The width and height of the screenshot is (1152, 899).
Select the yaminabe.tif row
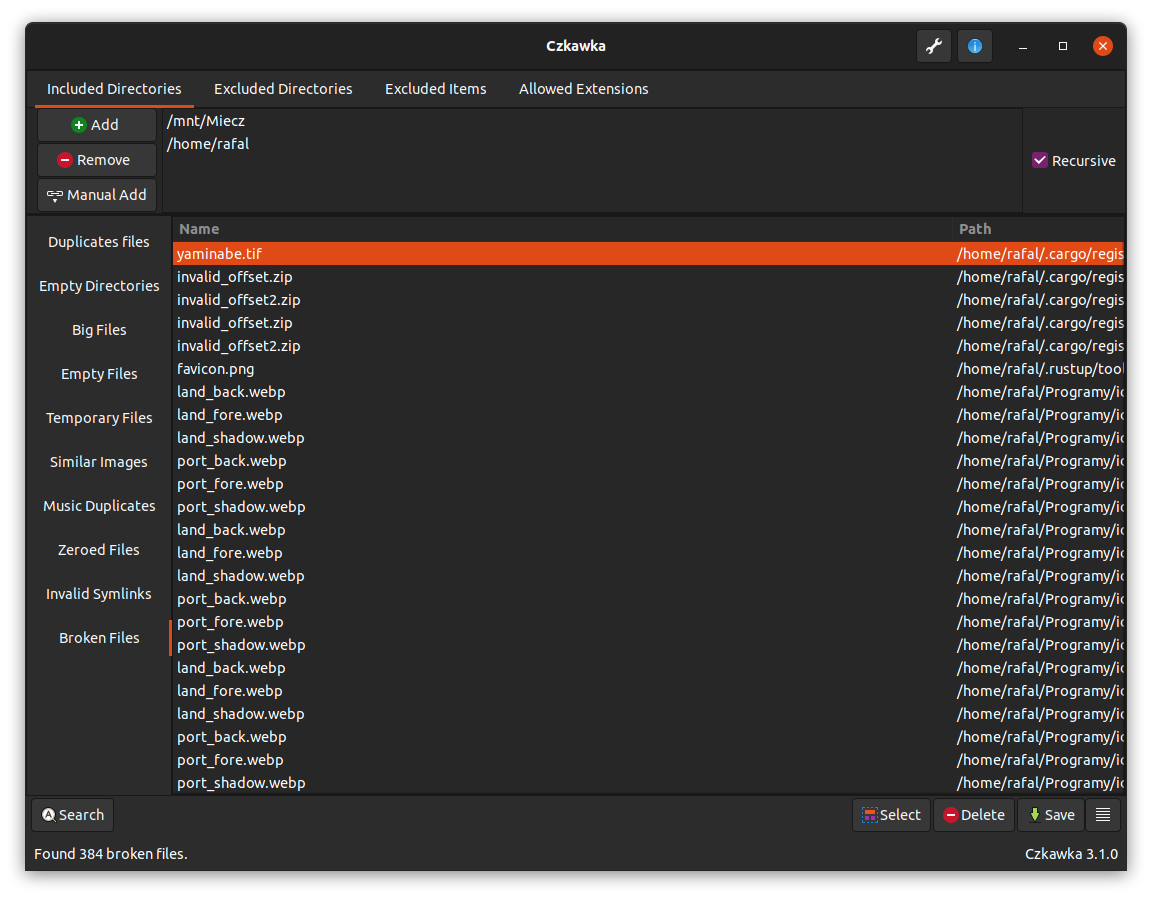pos(649,253)
